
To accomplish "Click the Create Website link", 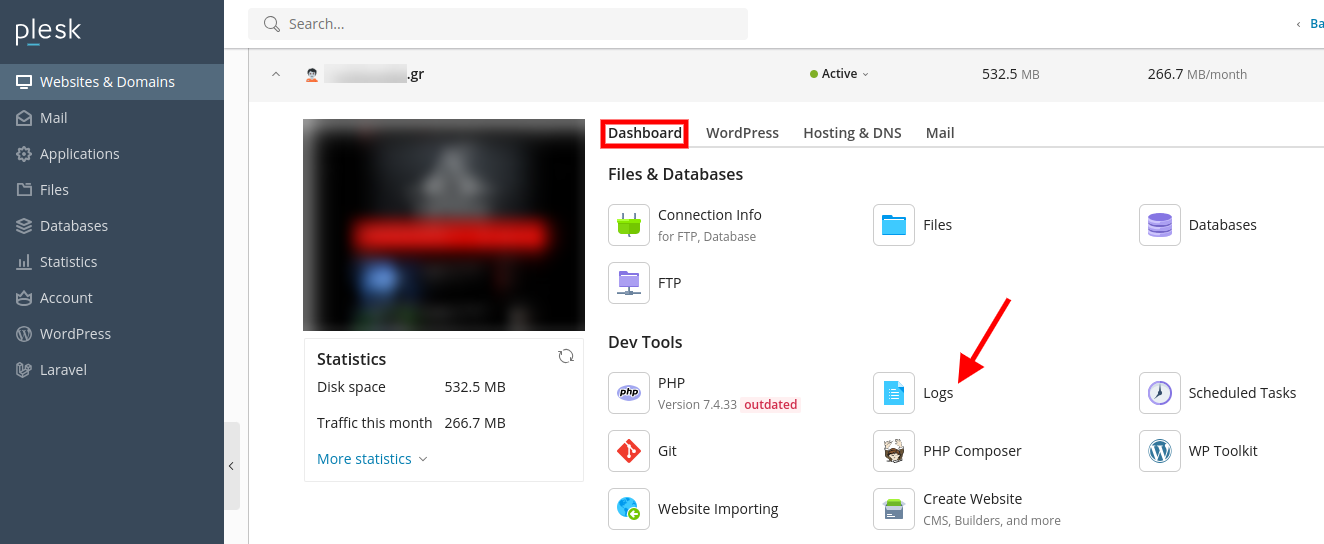I will (x=972, y=499).
